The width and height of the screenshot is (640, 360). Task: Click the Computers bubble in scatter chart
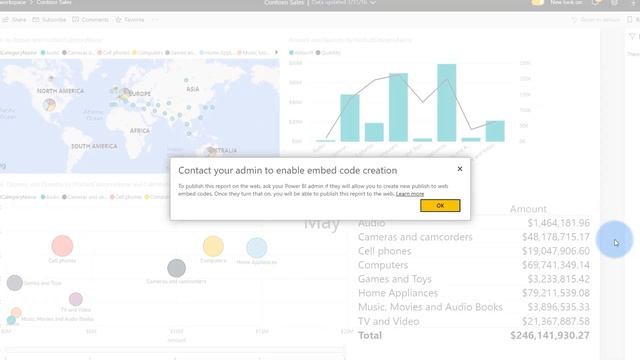pyautogui.click(x=213, y=246)
